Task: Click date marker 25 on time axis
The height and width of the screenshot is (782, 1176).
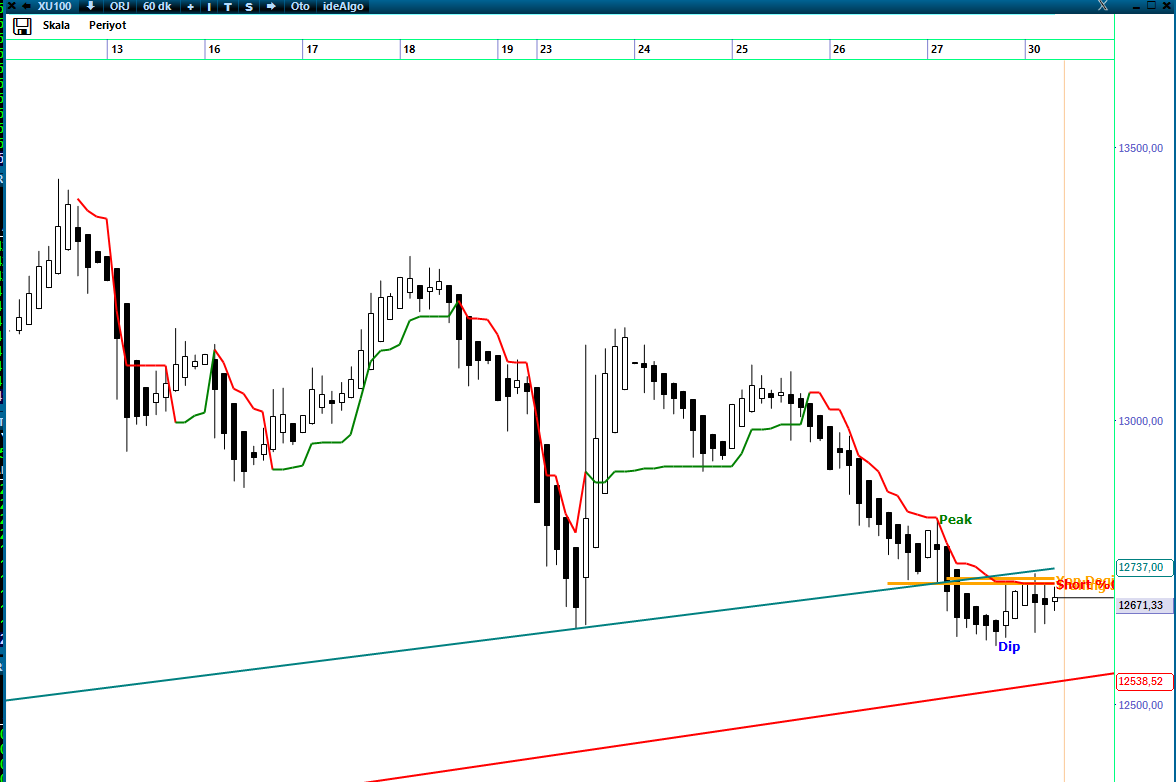Action: click(742, 49)
